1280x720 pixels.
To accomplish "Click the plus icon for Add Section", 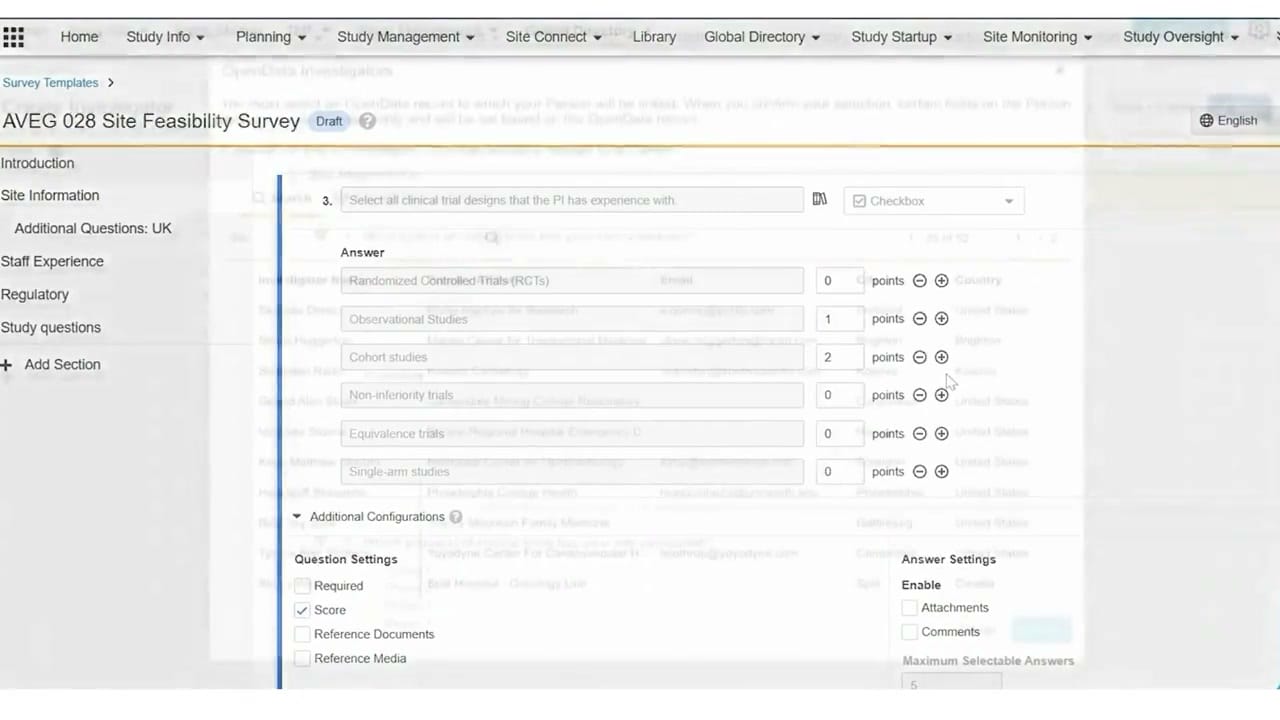I will point(7,365).
